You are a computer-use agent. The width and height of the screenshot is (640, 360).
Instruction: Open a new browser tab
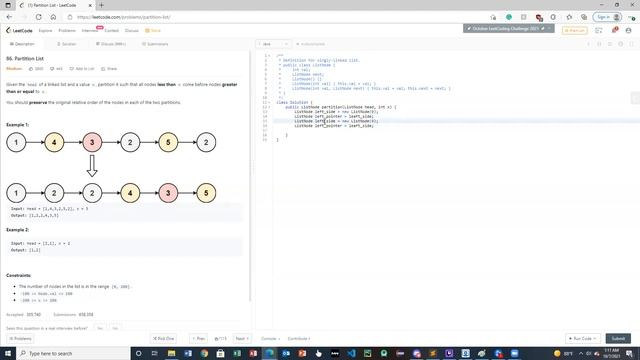(101, 5)
